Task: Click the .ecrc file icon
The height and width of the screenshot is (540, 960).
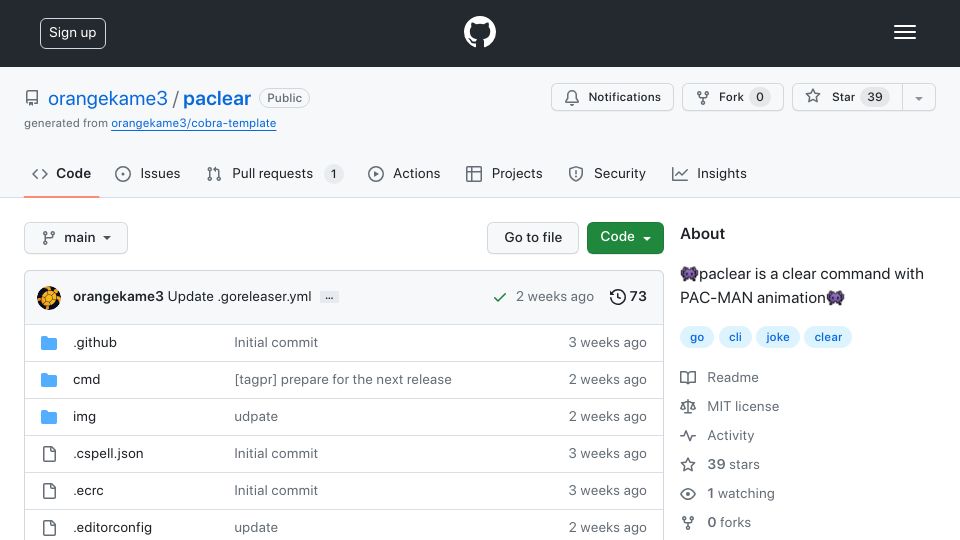Action: pyautogui.click(x=49, y=491)
